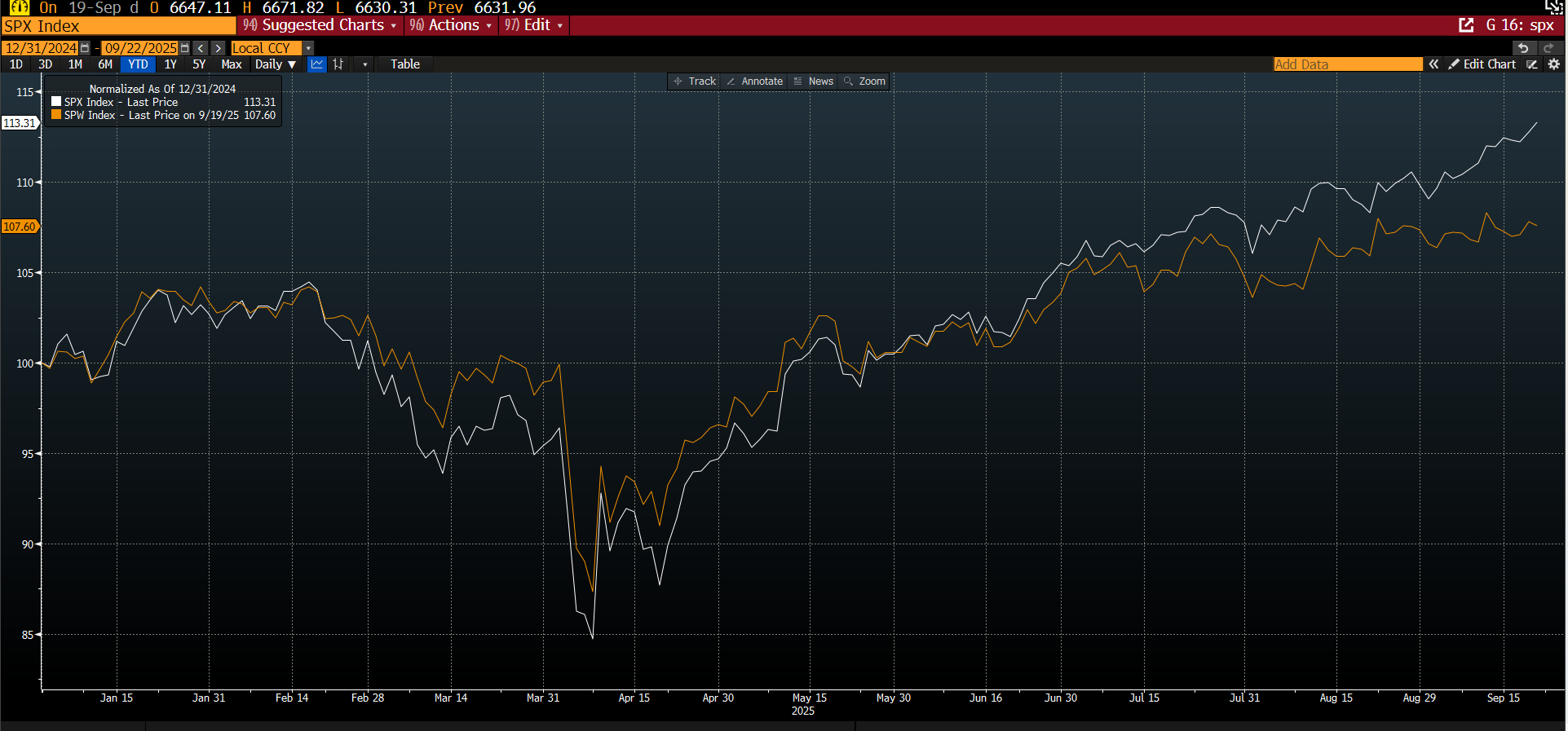Viewport: 1568px width, 731px height.
Task: Click the Edit Chart button
Action: coord(1482,64)
